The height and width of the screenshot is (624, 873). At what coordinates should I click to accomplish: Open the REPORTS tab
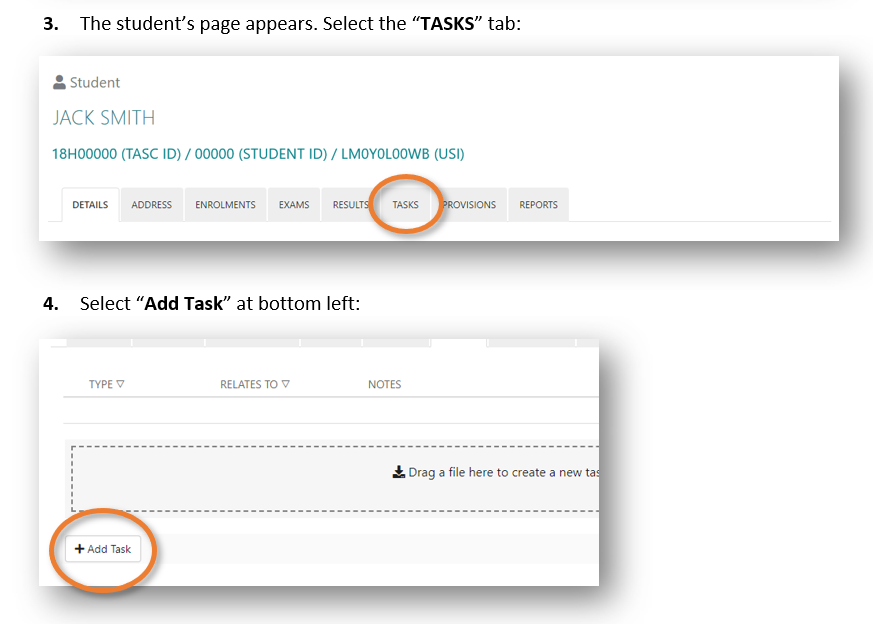[538, 205]
